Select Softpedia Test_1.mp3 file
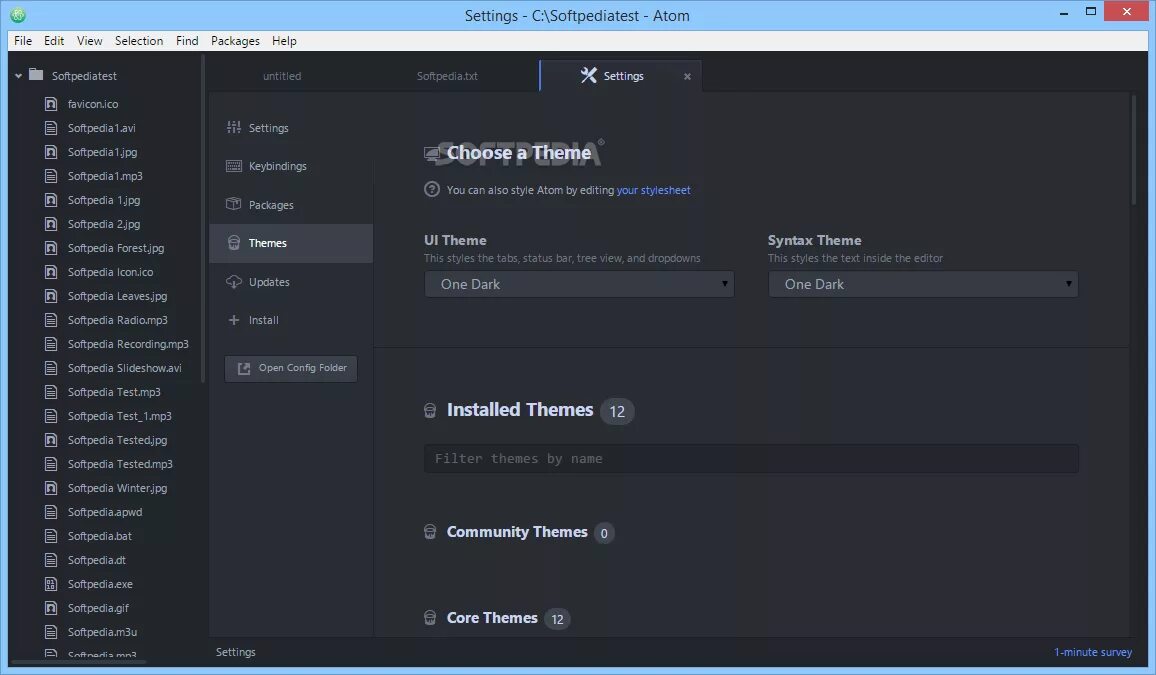The height and width of the screenshot is (675, 1156). (x=119, y=416)
